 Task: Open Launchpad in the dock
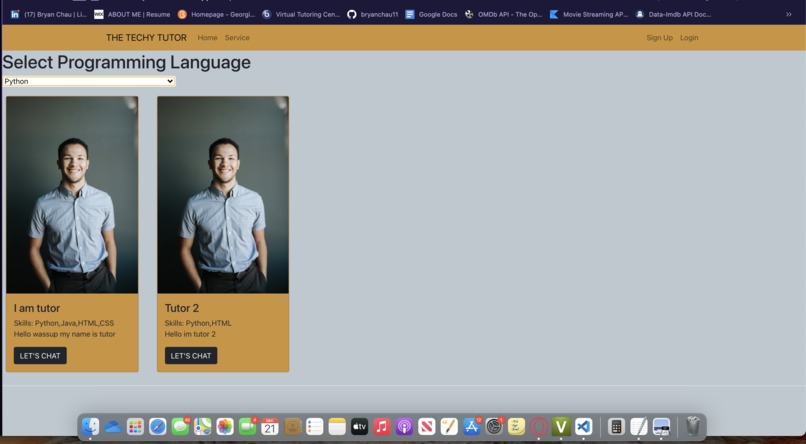click(135, 427)
